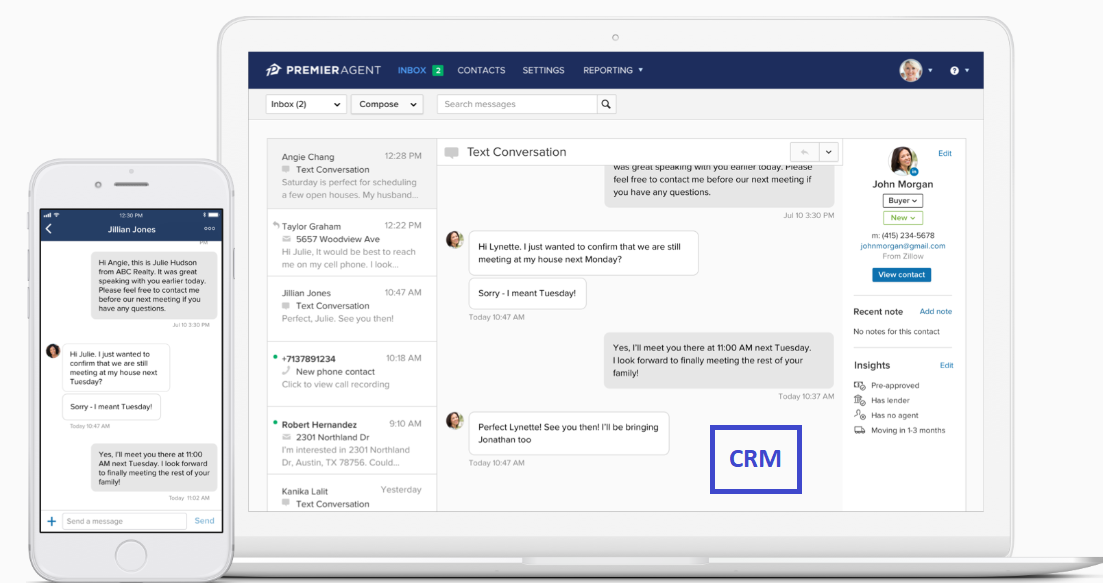1103x583 pixels.
Task: Click the Pre-approved insight icon
Action: [860, 385]
